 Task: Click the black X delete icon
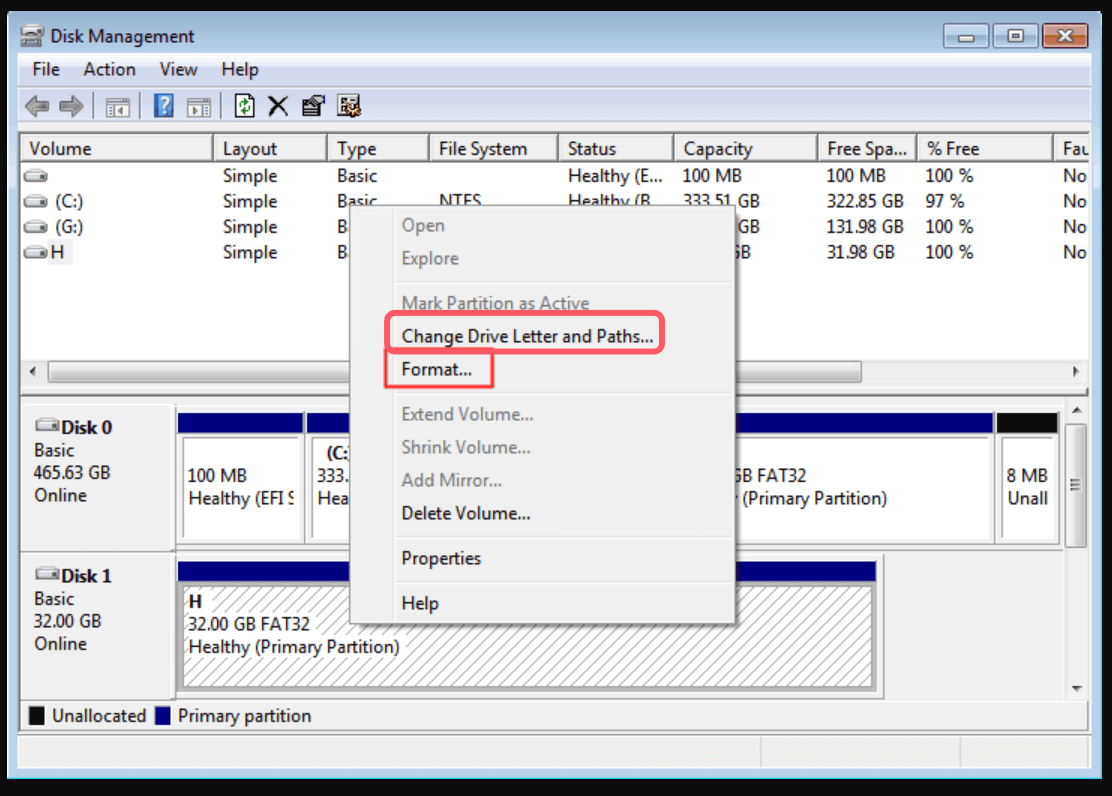[x=278, y=106]
